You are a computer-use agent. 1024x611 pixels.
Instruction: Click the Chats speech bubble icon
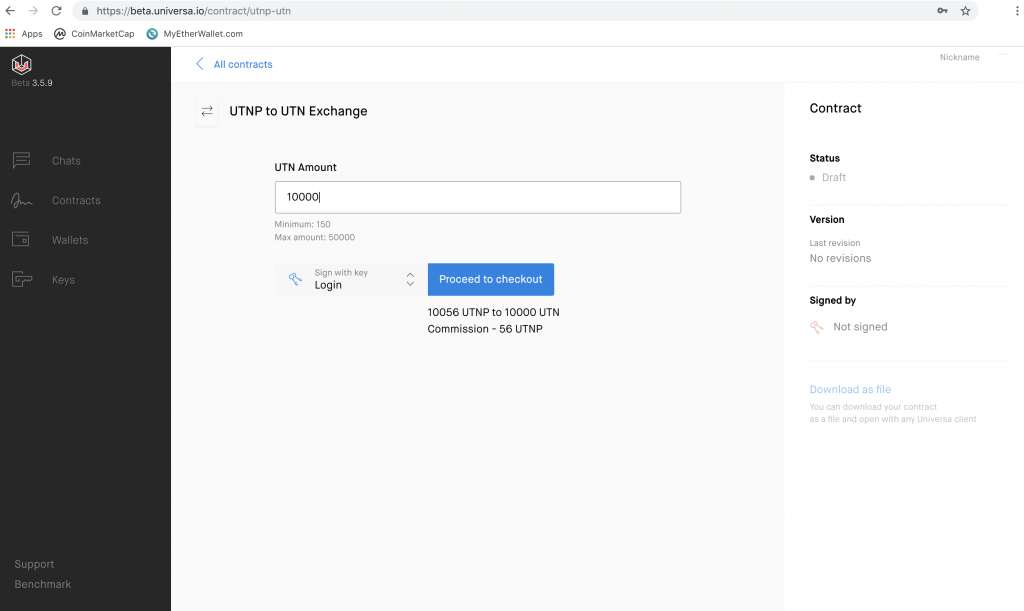22,160
